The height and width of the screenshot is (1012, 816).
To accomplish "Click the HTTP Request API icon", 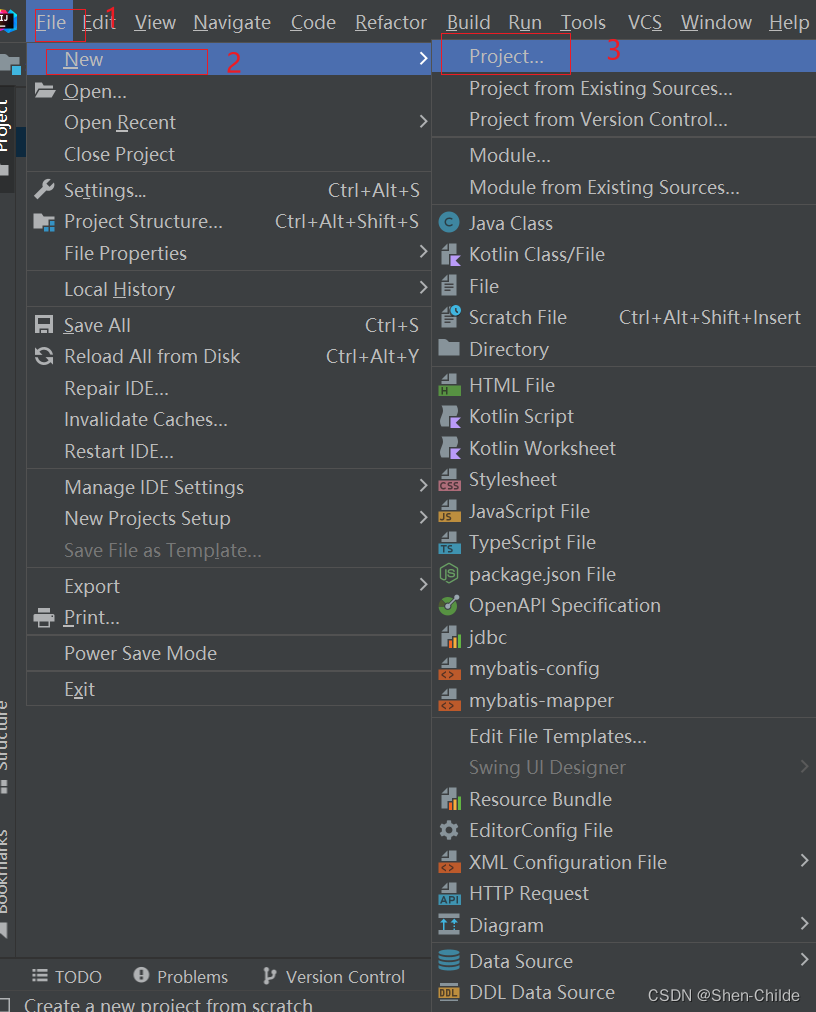I will tap(449, 894).
